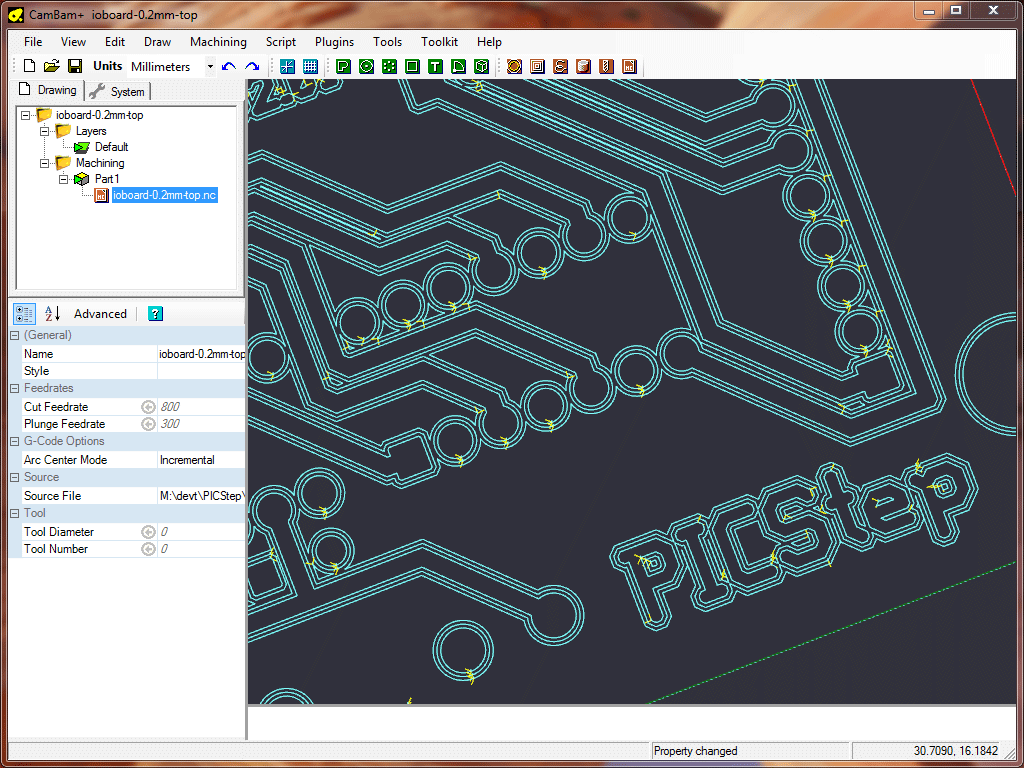
Task: Toggle the grid display button
Action: tap(310, 66)
